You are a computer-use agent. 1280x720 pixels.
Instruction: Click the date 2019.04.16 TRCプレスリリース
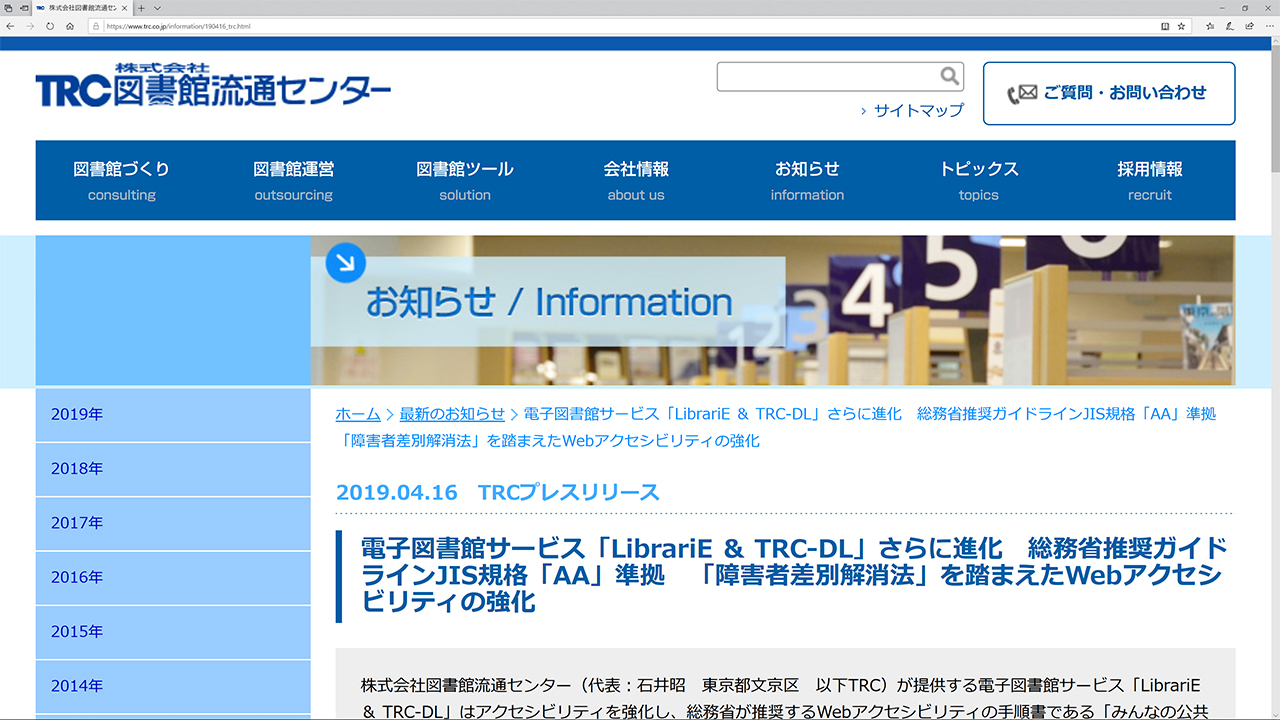498,492
